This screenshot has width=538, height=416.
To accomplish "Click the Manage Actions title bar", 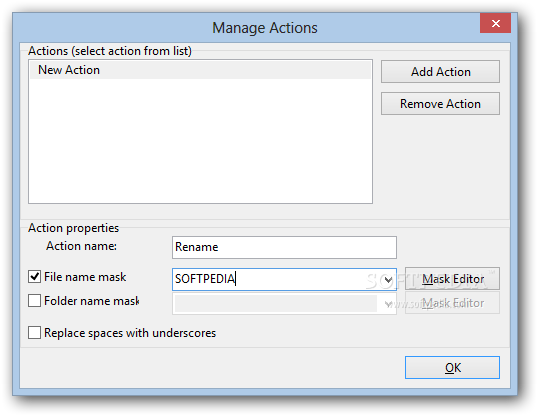I will point(264,27).
